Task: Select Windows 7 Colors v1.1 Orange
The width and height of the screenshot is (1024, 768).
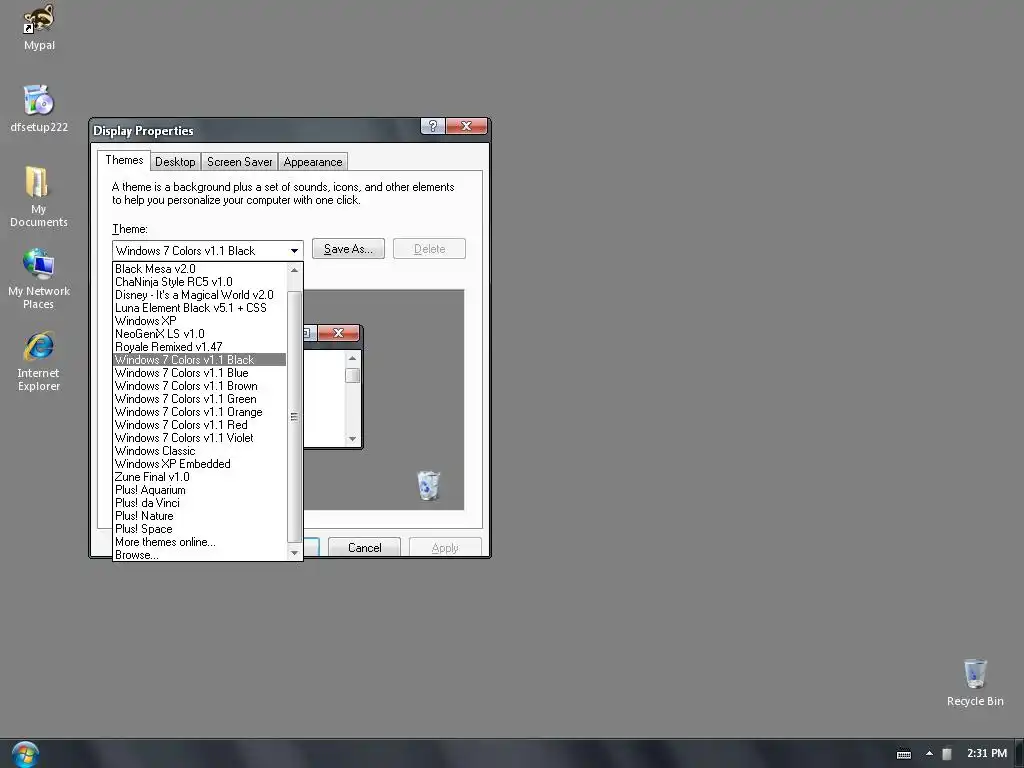Action: [x=199, y=412]
